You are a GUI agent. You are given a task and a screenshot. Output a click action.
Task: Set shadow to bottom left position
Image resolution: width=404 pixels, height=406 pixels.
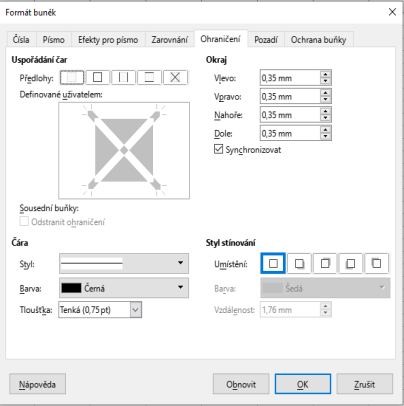click(351, 263)
